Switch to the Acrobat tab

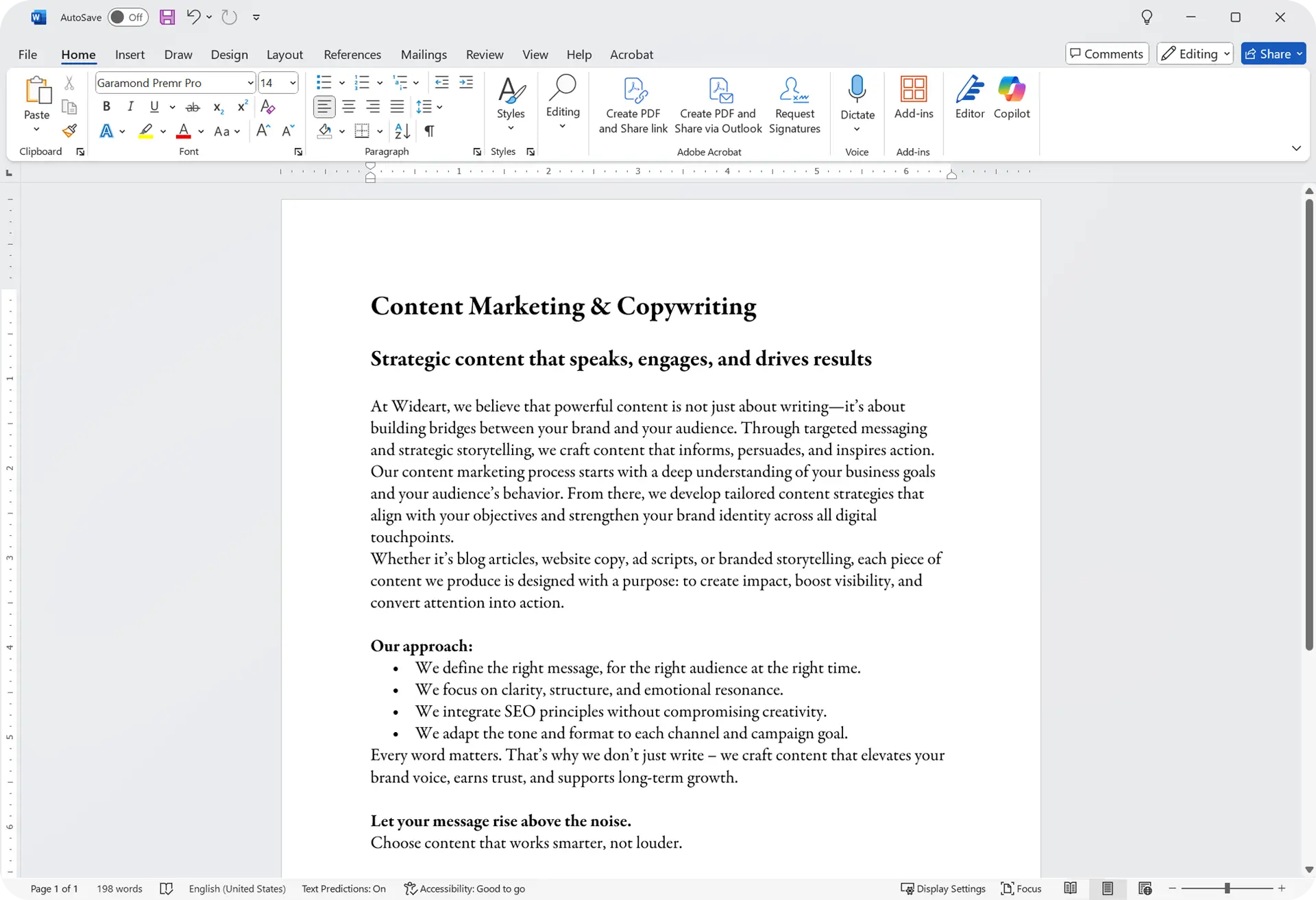pos(631,54)
